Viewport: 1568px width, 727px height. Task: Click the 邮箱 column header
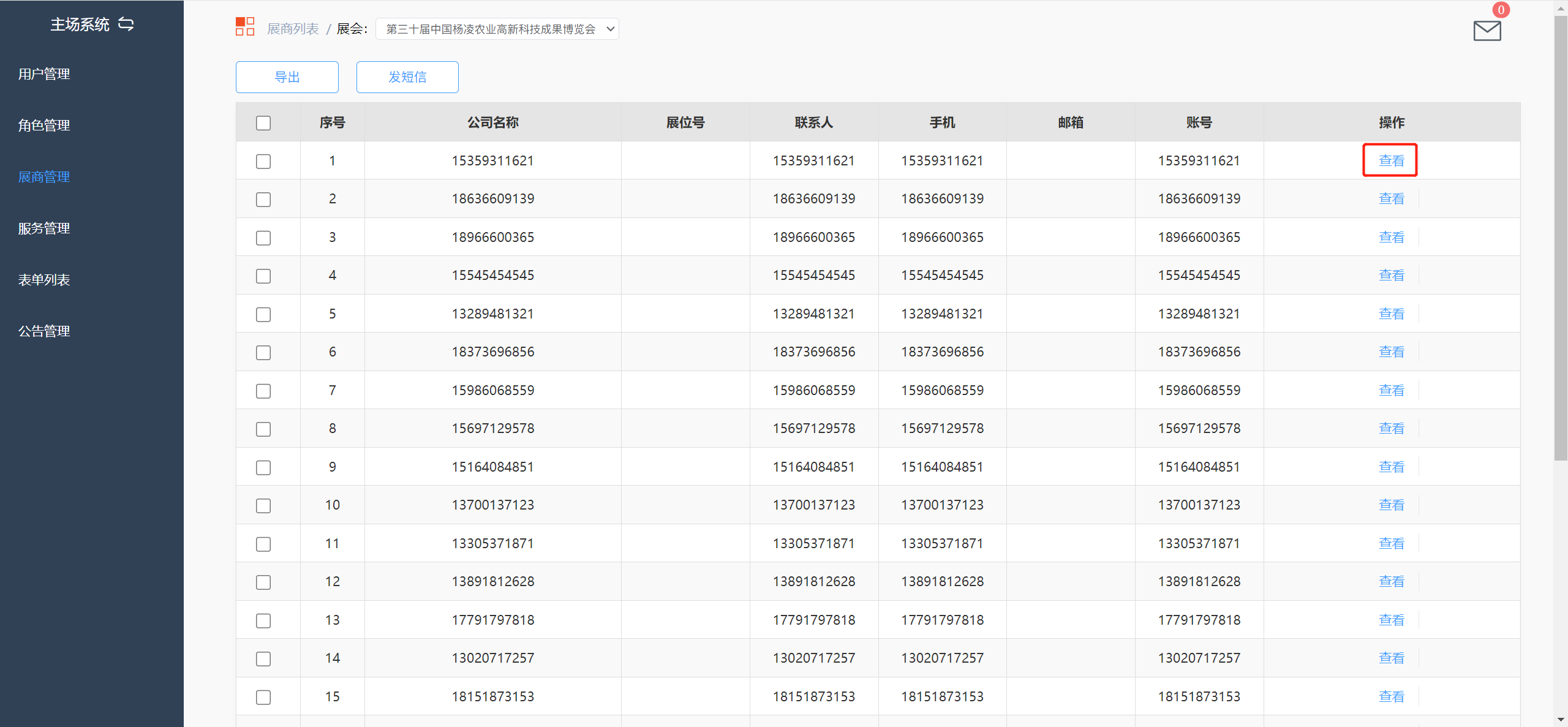[1071, 122]
